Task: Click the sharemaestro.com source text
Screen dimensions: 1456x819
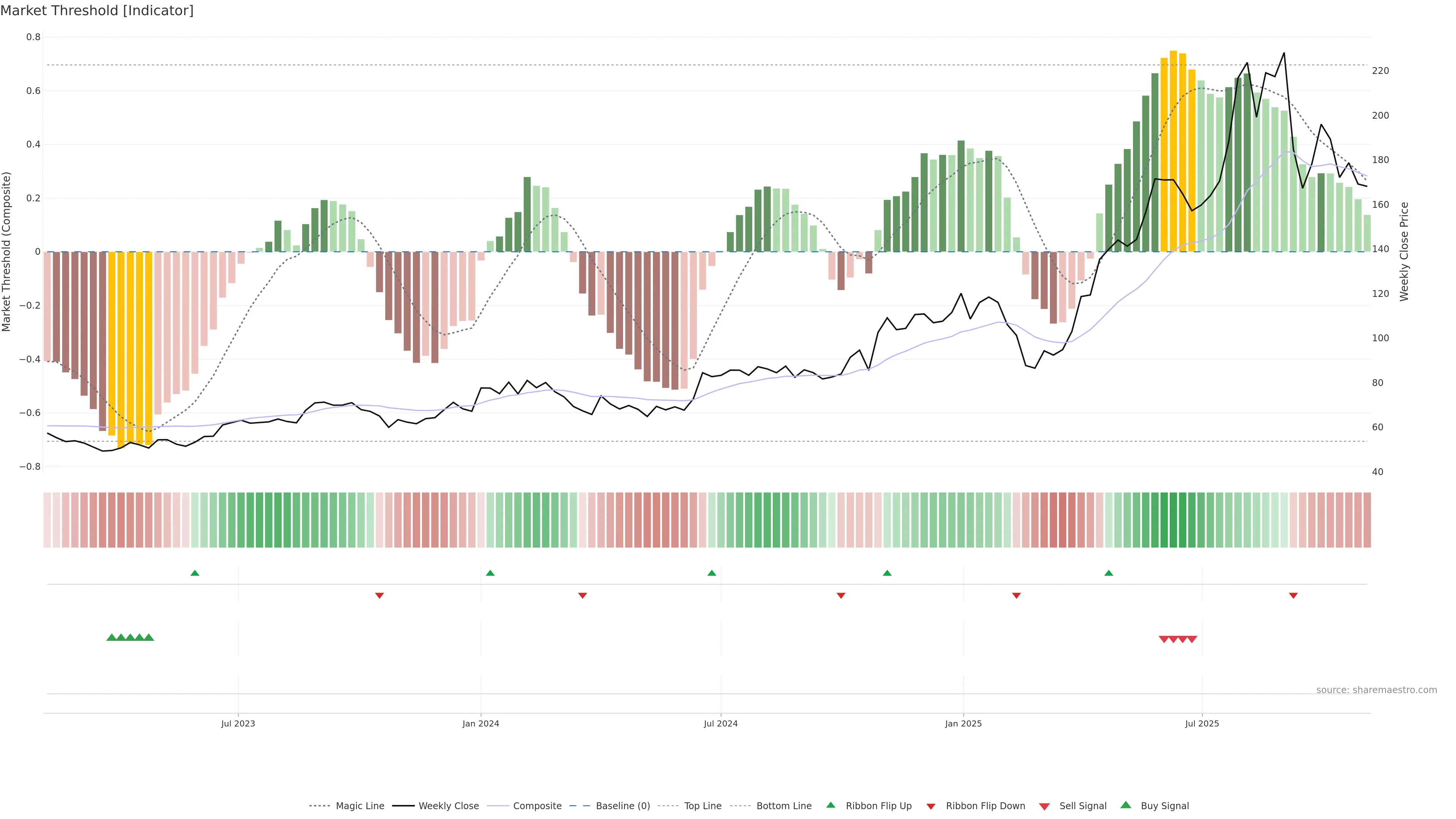Action: coord(1376,690)
